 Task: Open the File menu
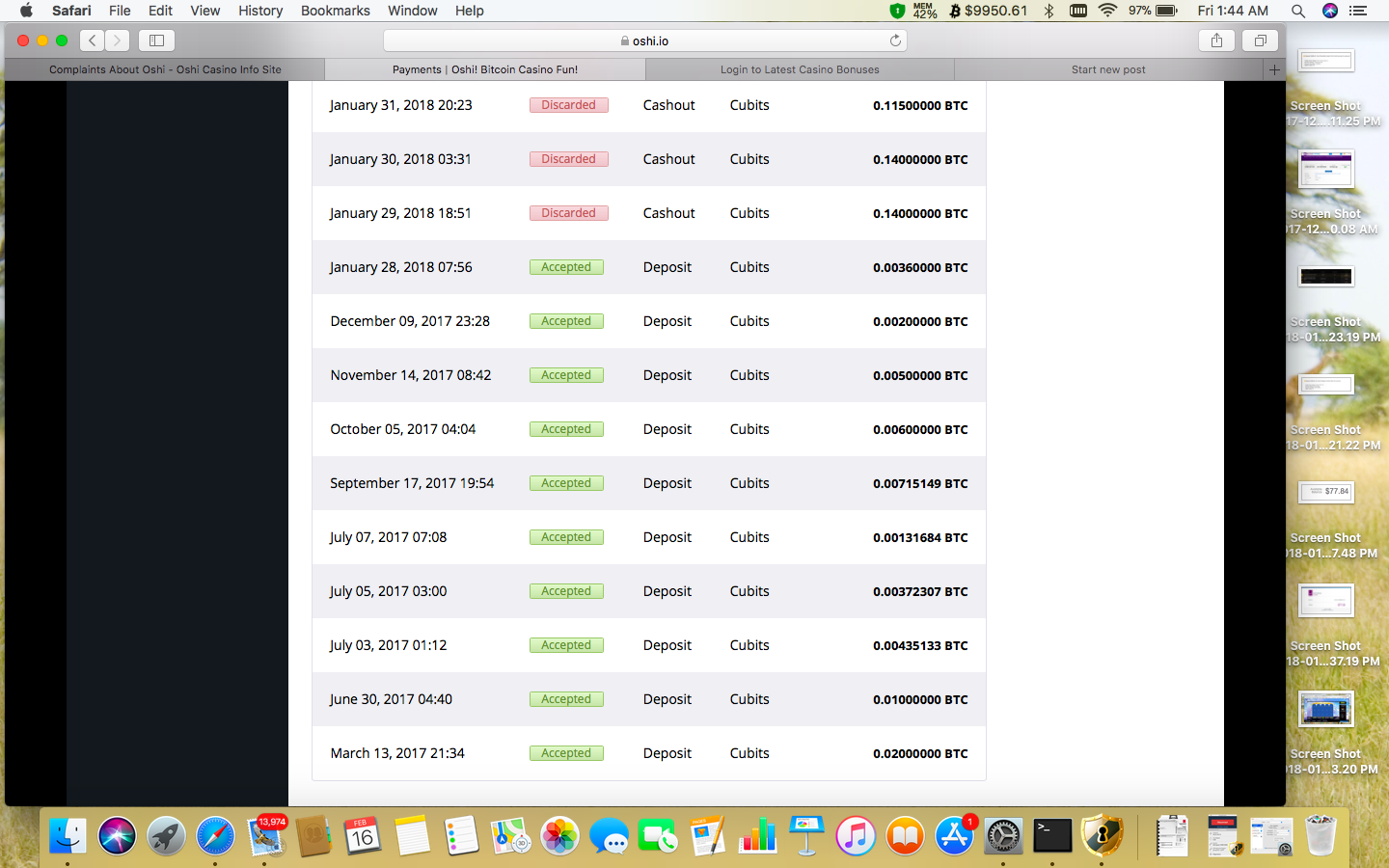120,11
